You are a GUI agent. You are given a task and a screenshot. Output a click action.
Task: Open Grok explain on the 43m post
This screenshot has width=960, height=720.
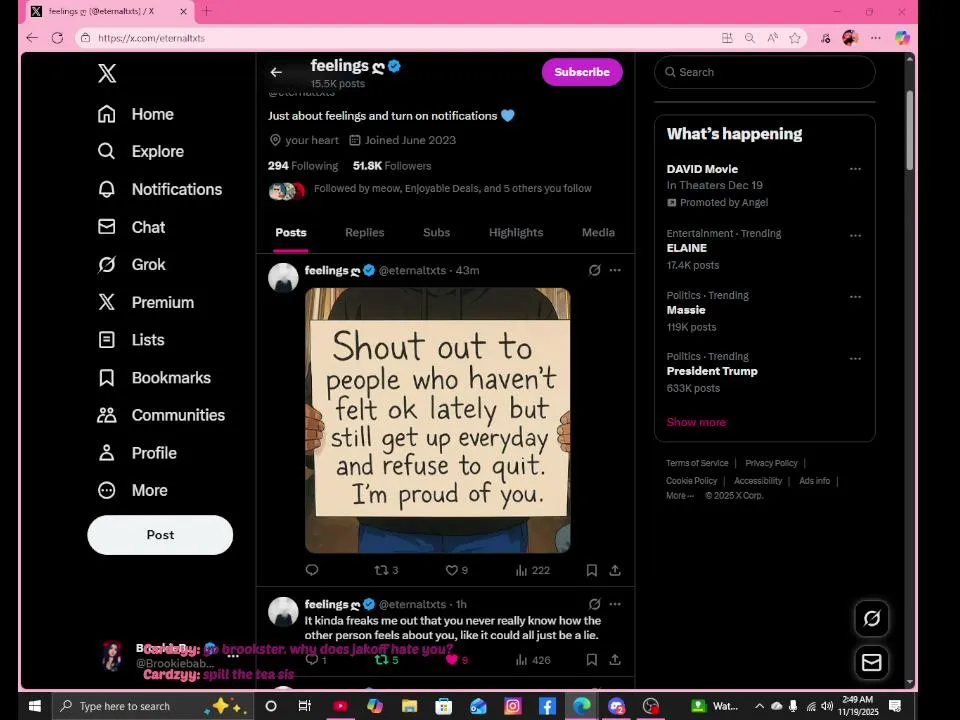[x=594, y=270]
